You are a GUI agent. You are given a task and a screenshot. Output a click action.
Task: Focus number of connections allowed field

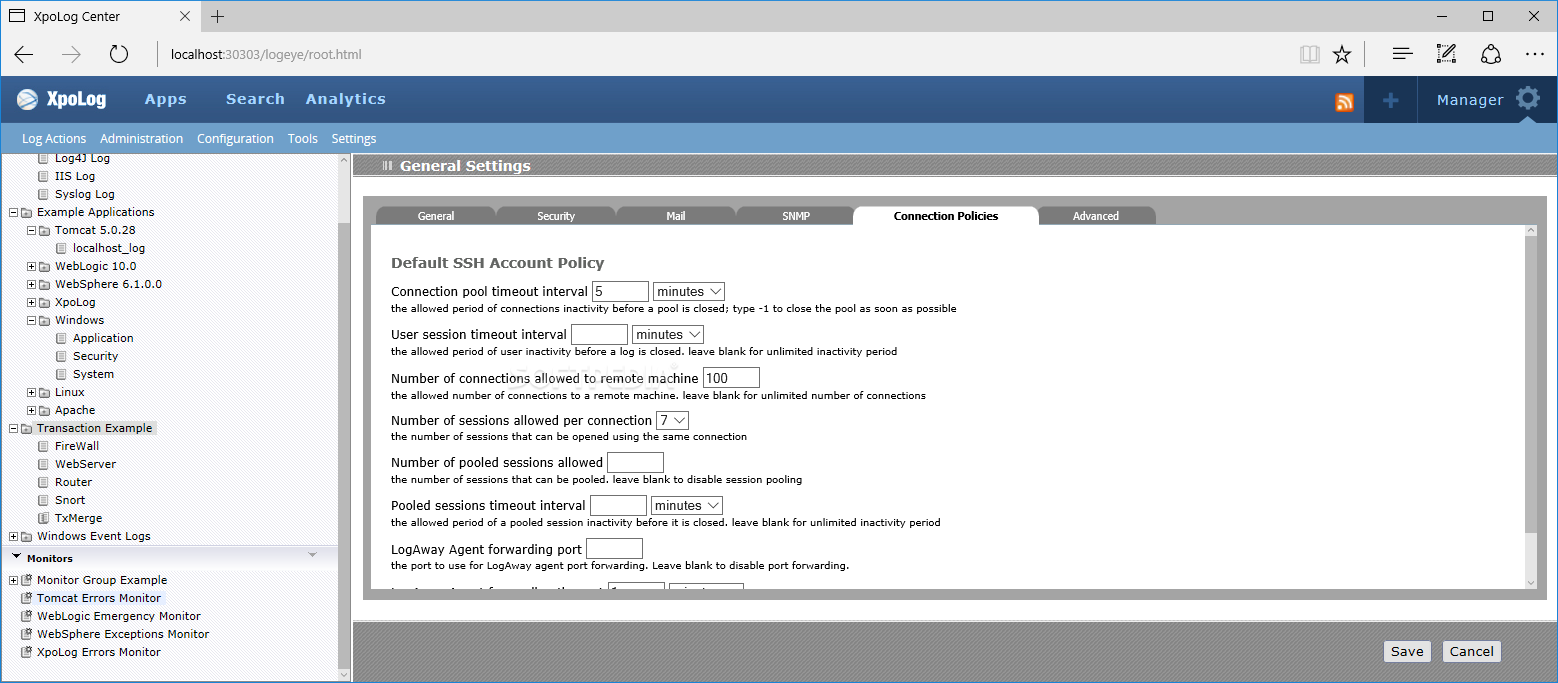[731, 378]
